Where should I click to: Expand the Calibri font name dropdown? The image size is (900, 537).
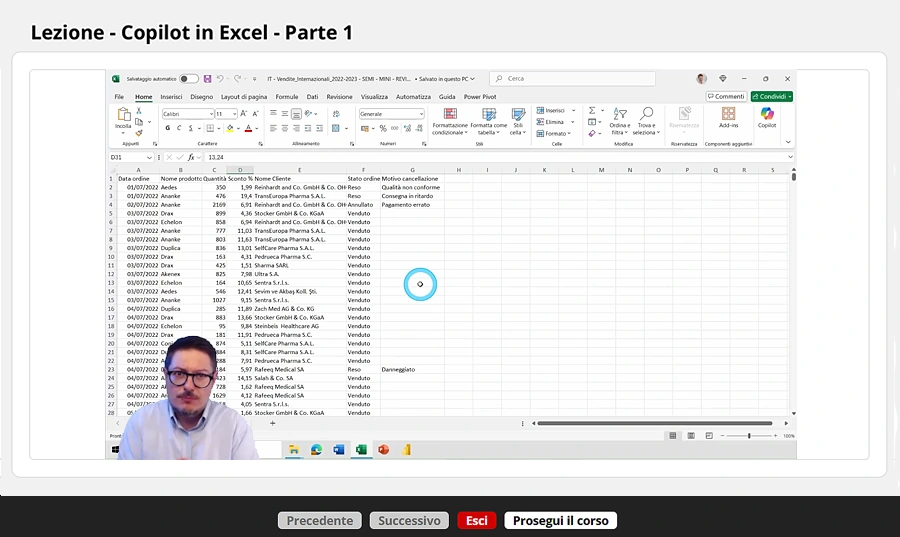tap(211, 114)
